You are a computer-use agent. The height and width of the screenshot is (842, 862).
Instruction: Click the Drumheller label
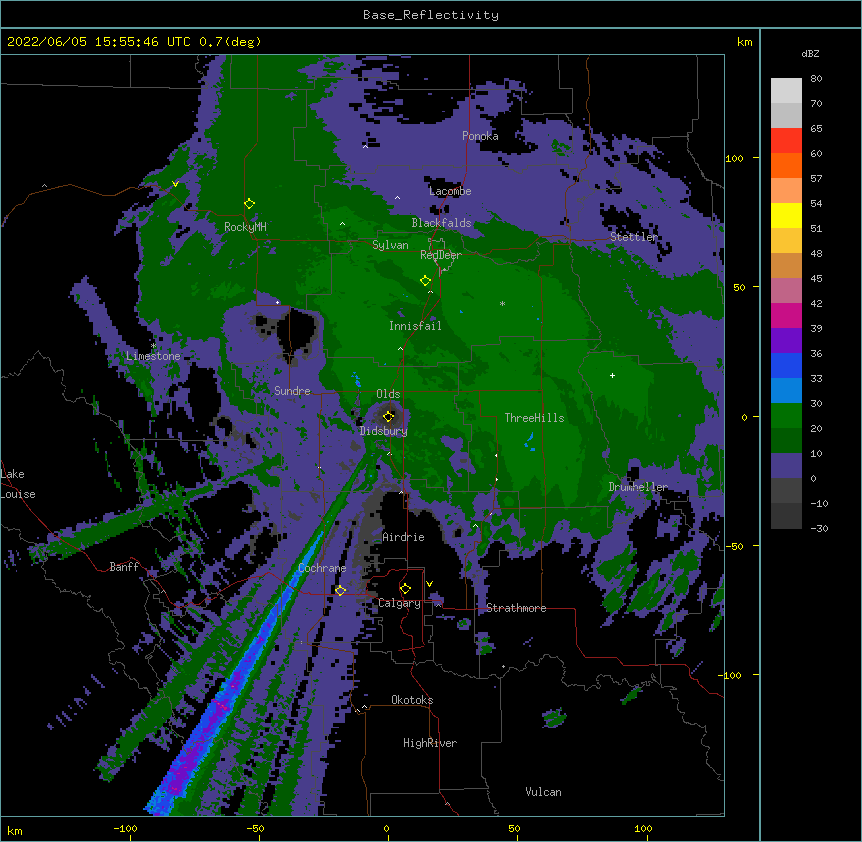pyautogui.click(x=638, y=487)
